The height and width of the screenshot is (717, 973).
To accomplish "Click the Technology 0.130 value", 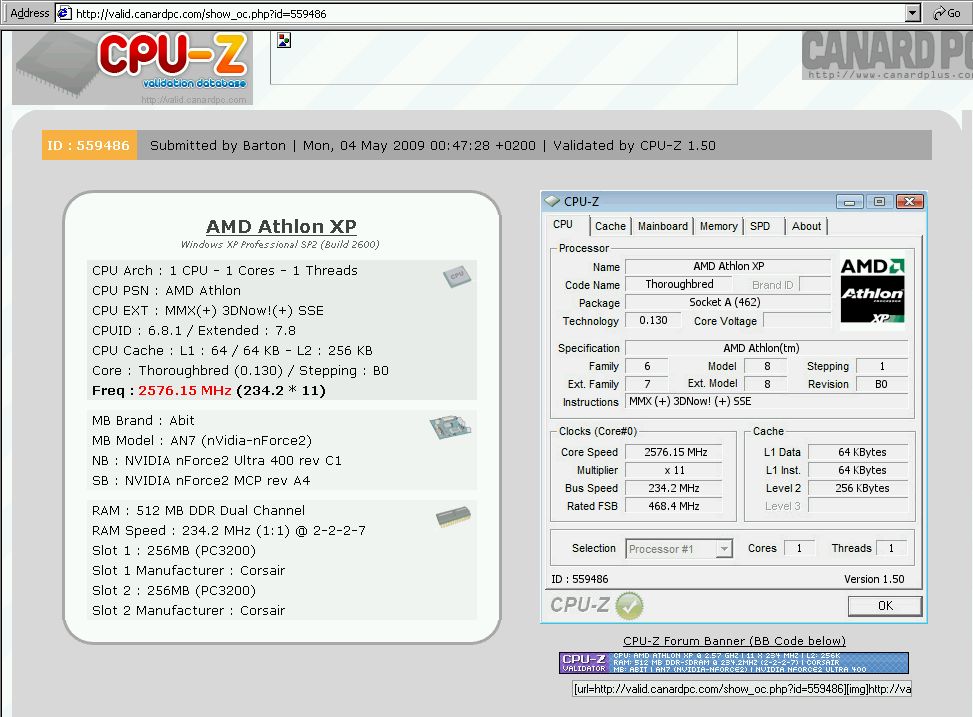I will tap(653, 320).
